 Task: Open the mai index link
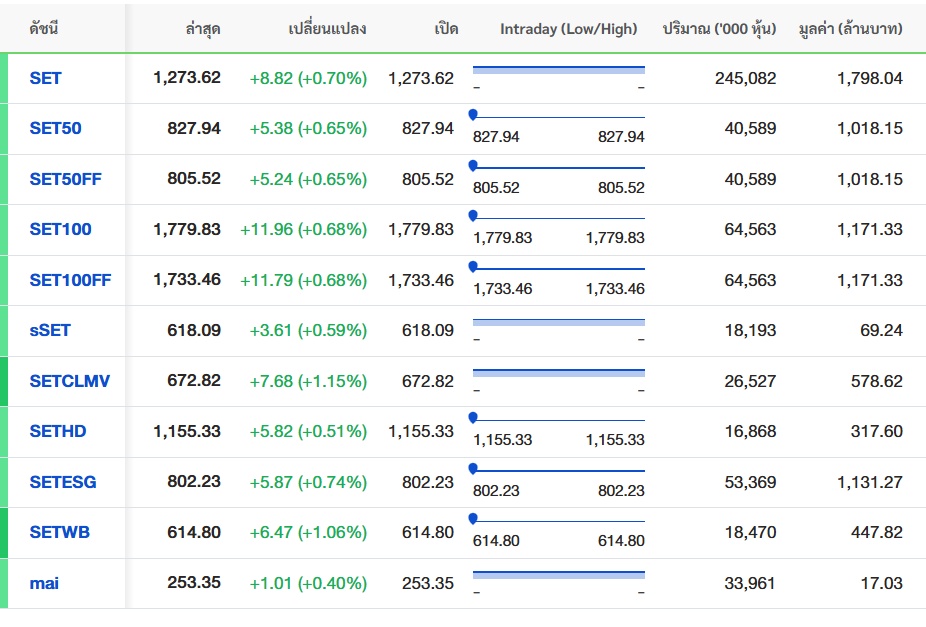tap(44, 583)
